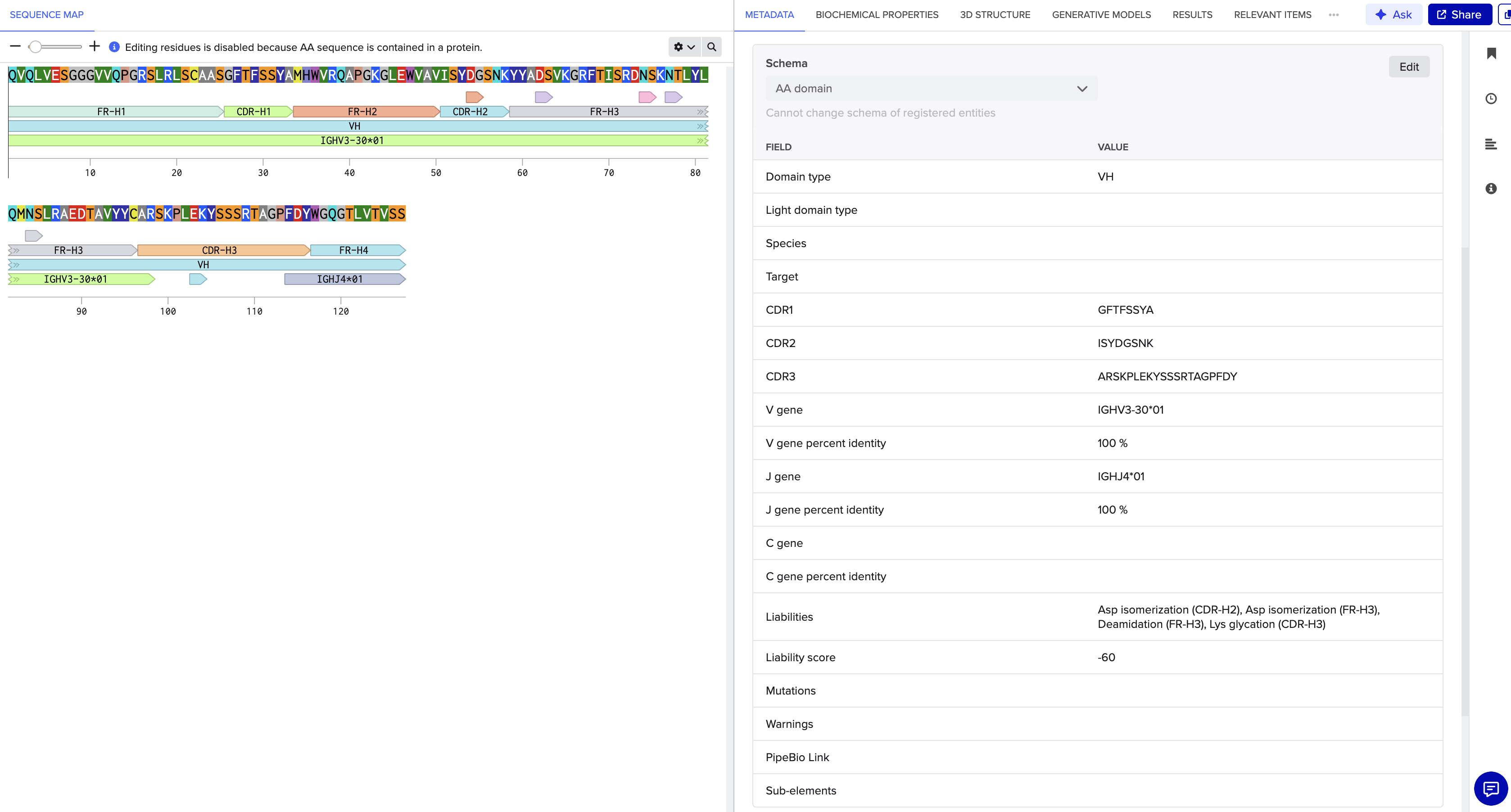Select the CDR-H2 annotation
The width and height of the screenshot is (1511, 812).
pos(474,111)
